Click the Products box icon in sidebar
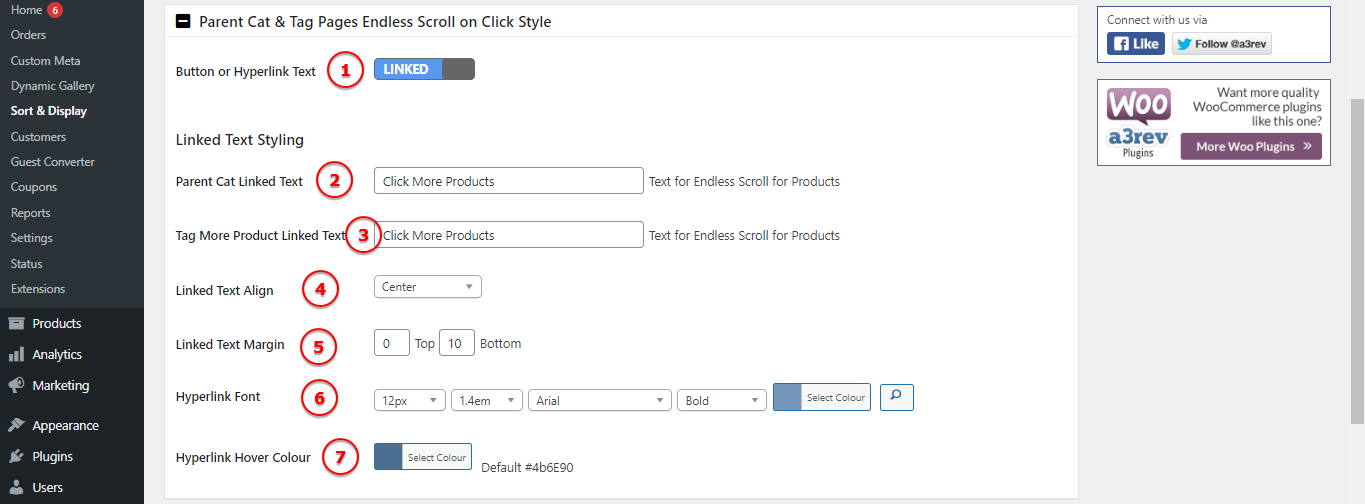The width and height of the screenshot is (1365, 504). point(16,324)
